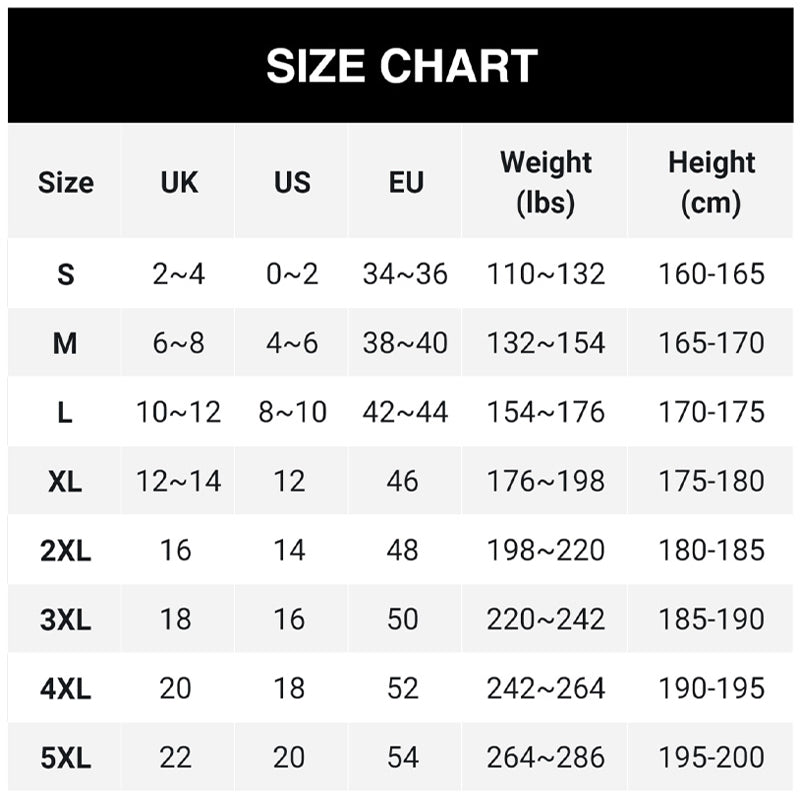Viewport: 800px width, 800px height.
Task: Click the S size row label
Action: pyautogui.click(x=65, y=274)
